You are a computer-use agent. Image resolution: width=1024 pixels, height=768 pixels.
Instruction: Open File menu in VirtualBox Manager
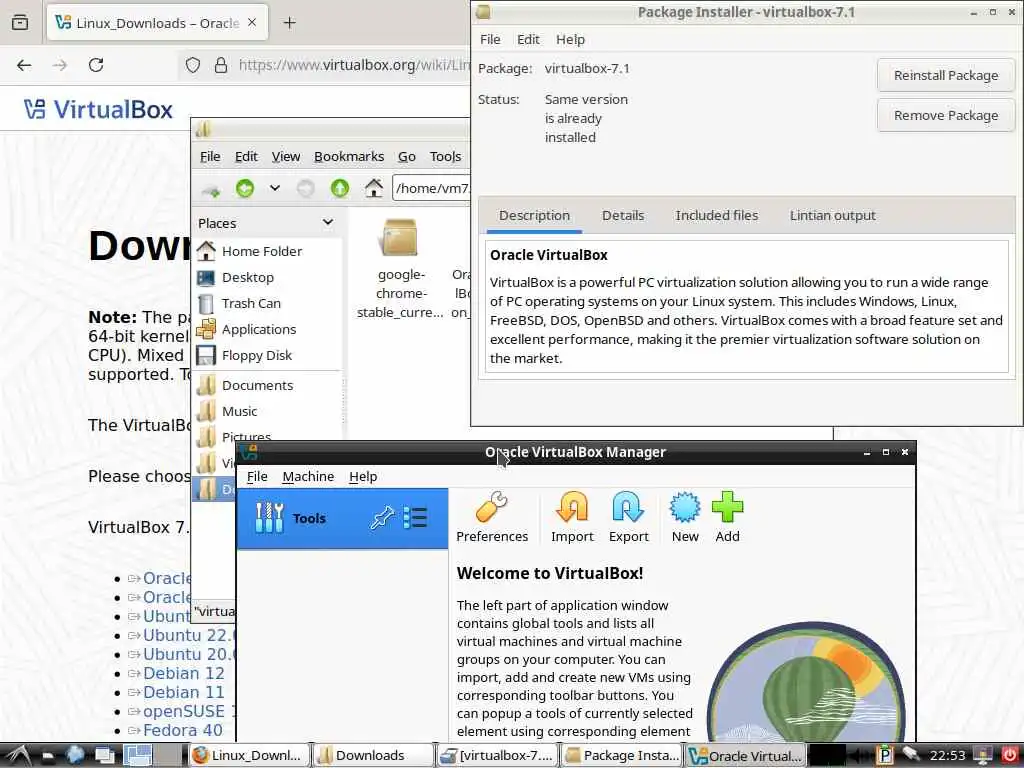[257, 477]
